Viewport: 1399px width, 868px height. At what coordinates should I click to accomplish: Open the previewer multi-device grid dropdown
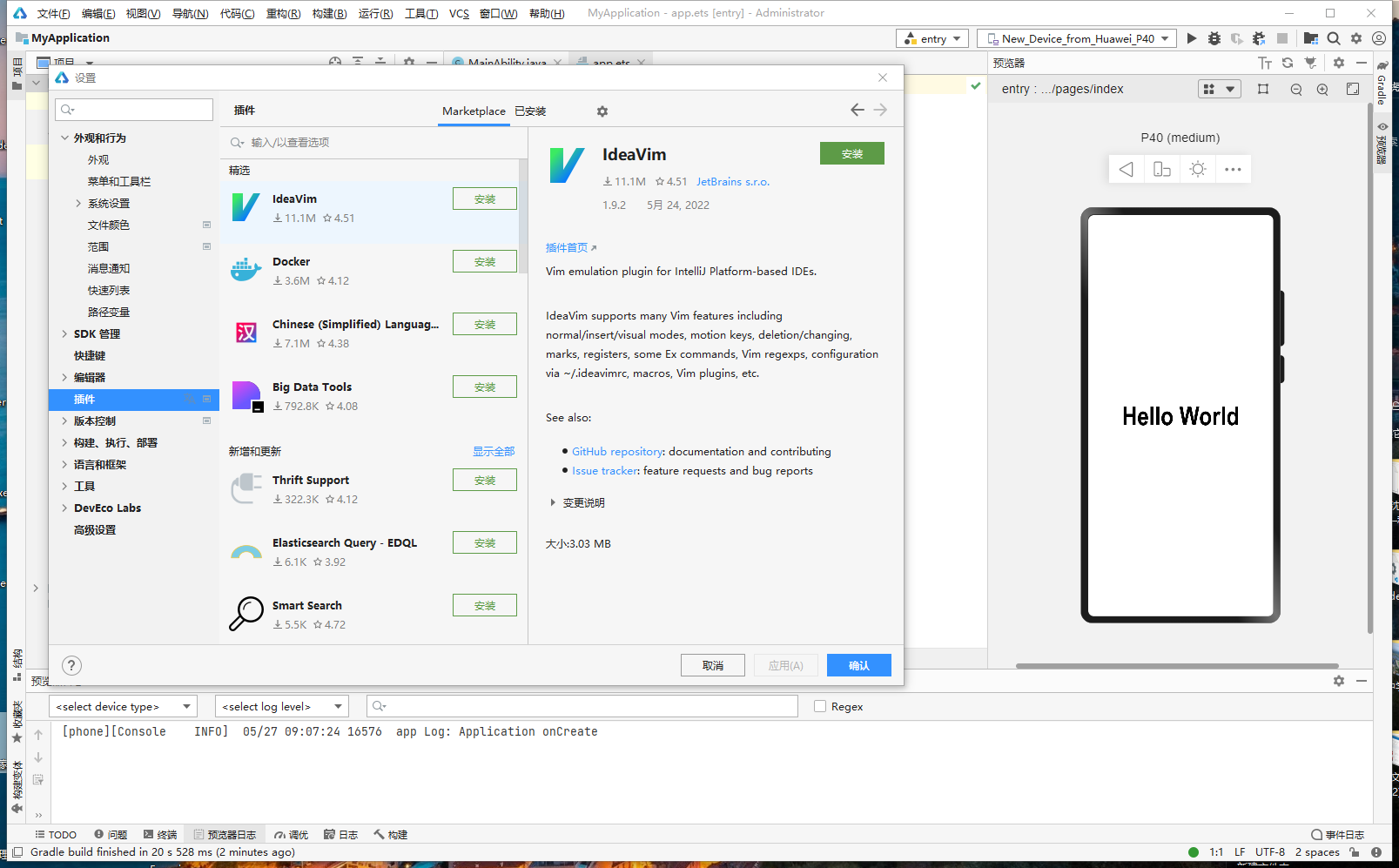point(1219,89)
